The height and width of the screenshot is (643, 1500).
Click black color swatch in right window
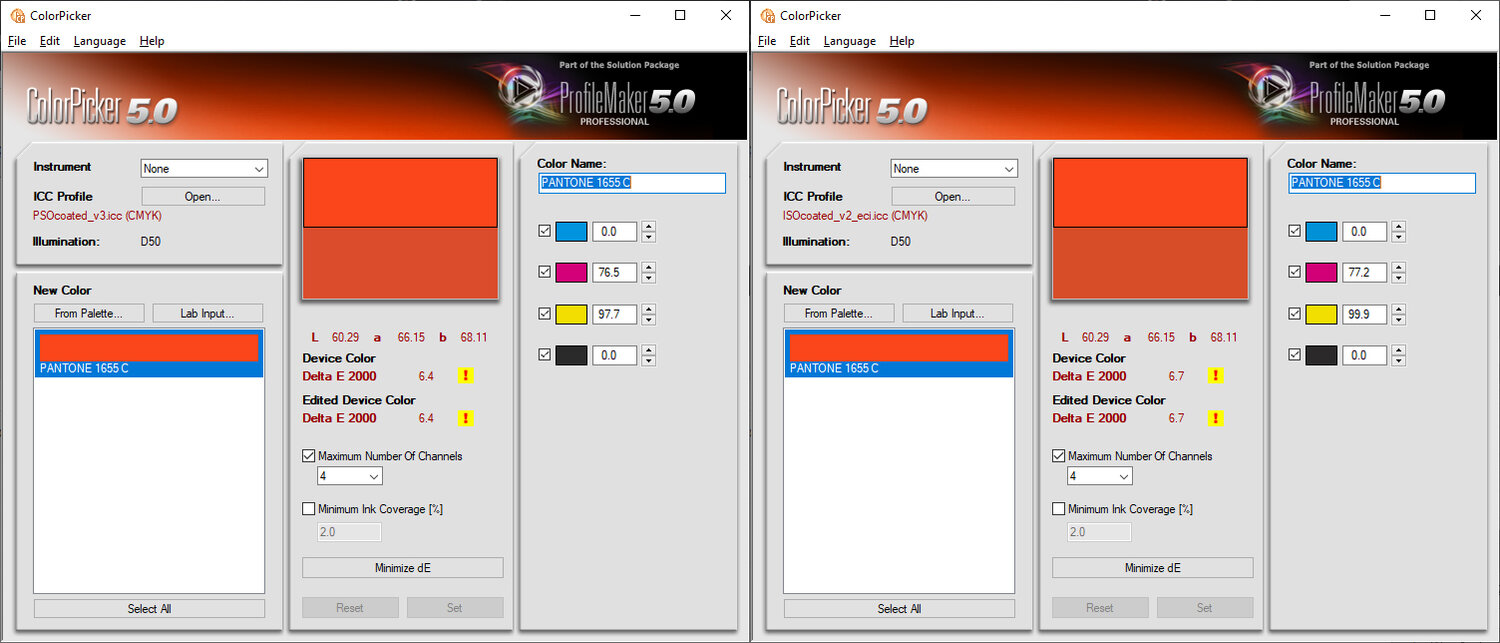coord(1321,355)
